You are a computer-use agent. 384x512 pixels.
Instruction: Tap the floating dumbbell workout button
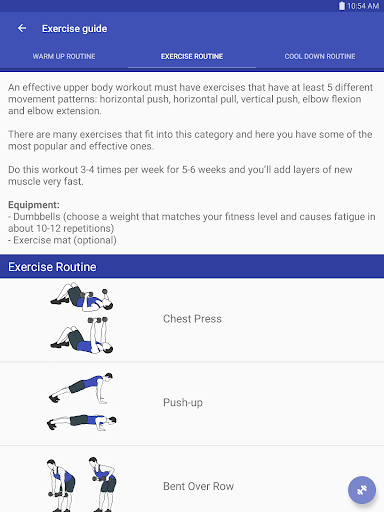click(x=362, y=490)
